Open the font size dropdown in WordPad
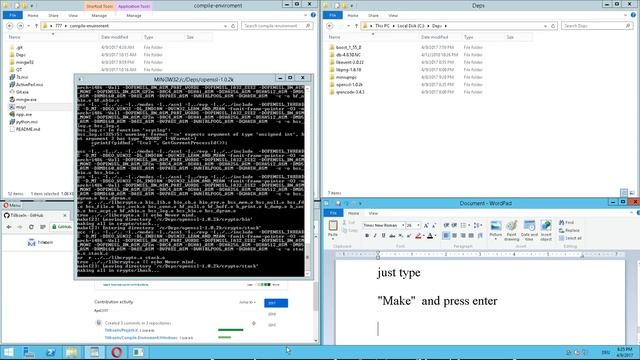 point(418,225)
